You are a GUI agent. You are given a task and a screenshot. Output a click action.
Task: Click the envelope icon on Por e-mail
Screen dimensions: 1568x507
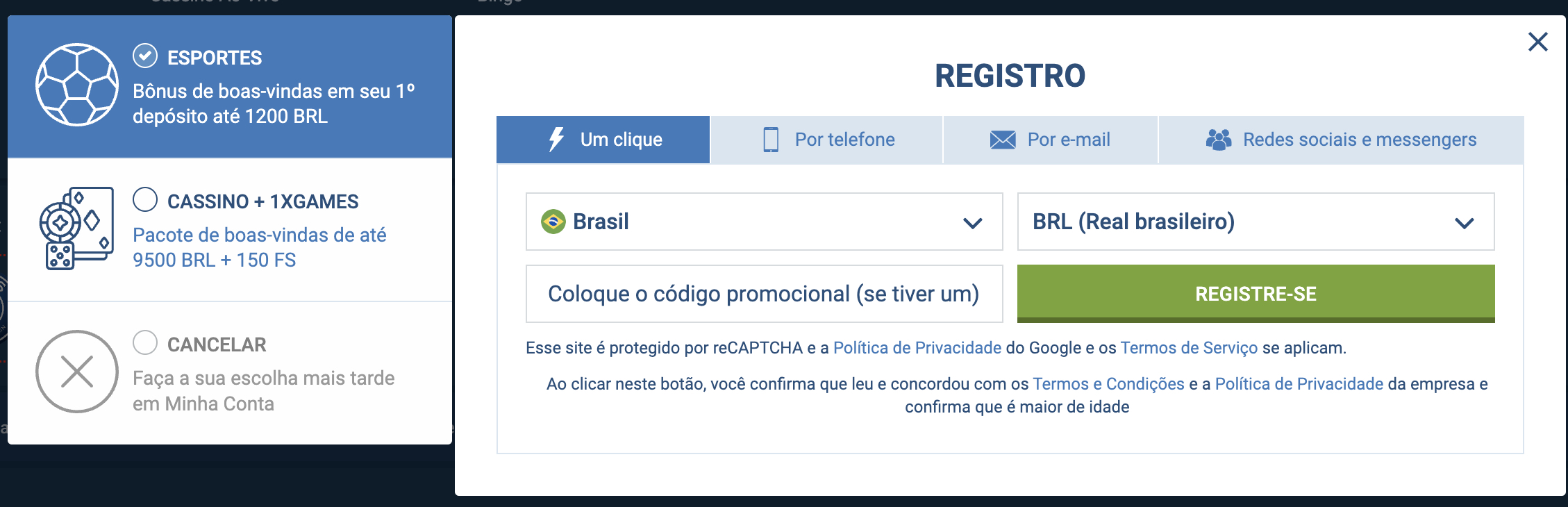(1003, 140)
